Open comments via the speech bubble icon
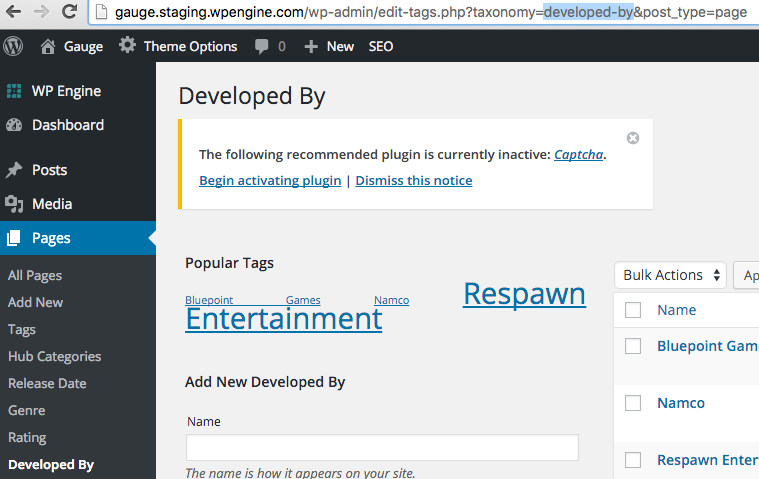This screenshot has width=759, height=479. [261, 46]
